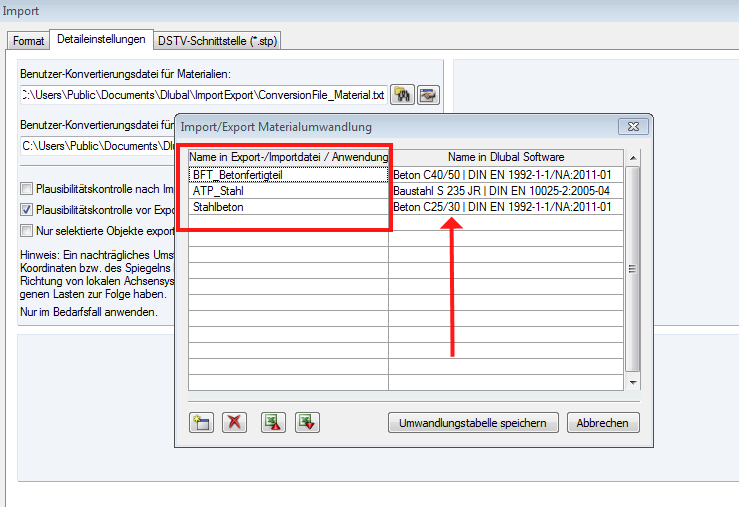
Task: Select the Detaileinstellungen tab
Action: [101, 40]
